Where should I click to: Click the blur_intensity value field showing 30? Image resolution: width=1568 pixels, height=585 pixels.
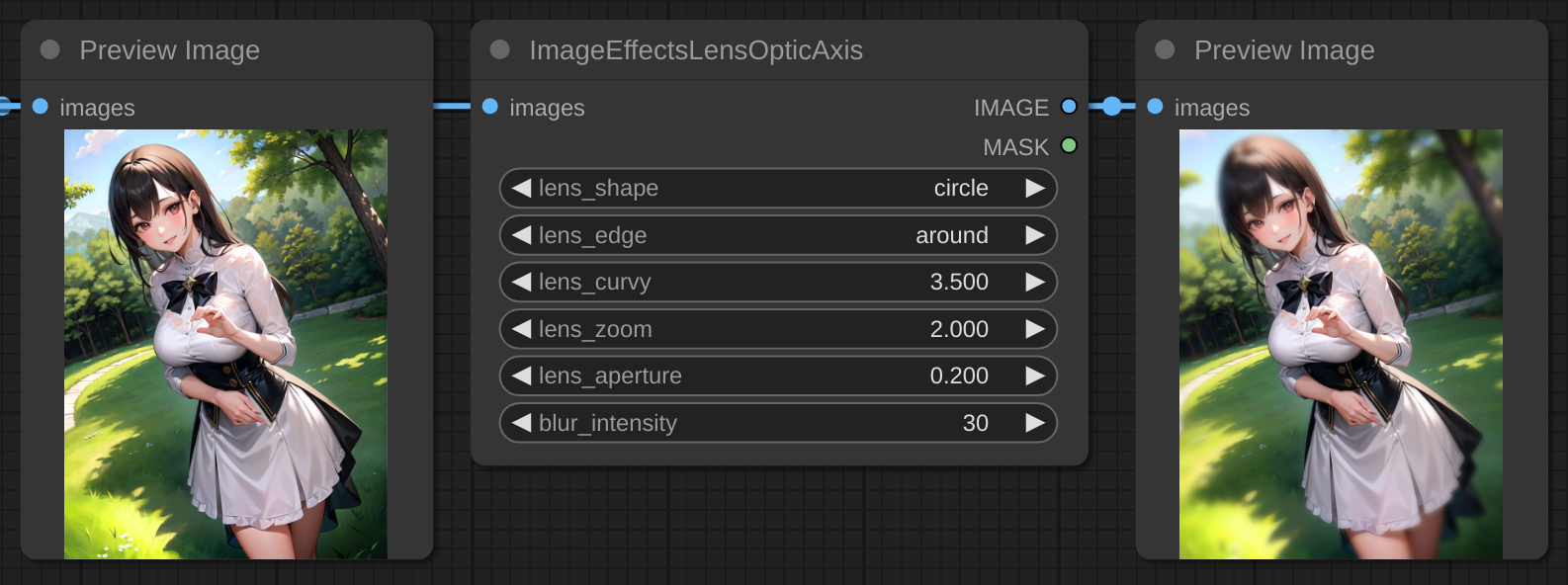(x=975, y=423)
